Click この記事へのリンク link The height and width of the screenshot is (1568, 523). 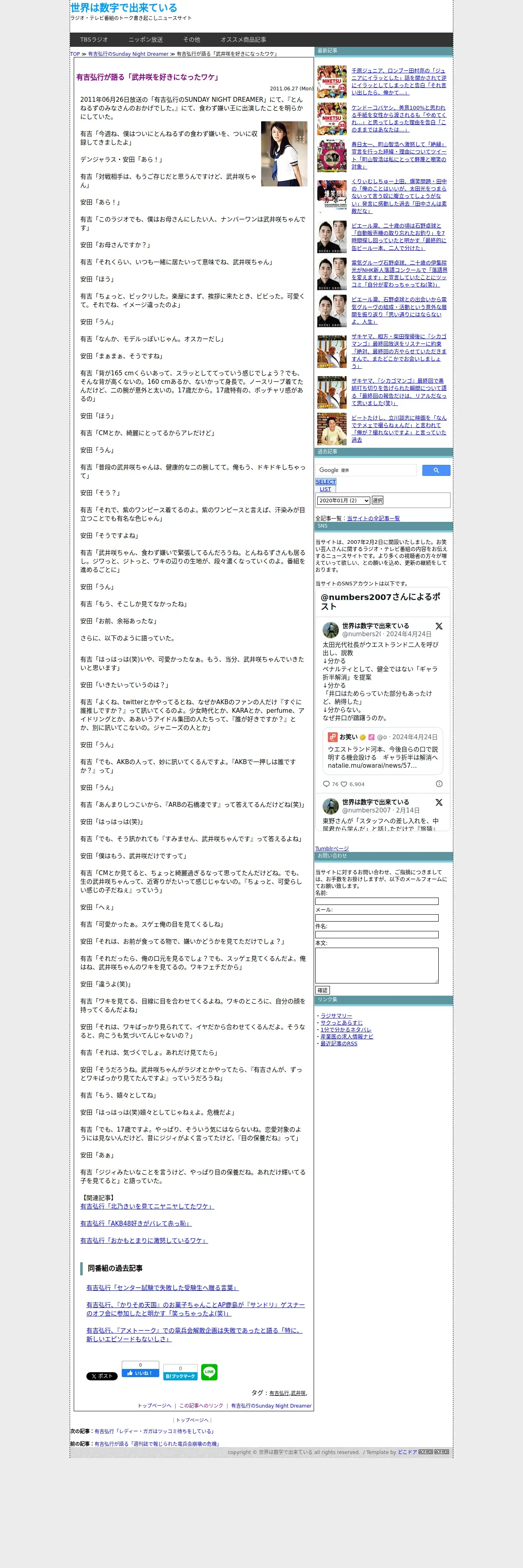(x=201, y=1406)
